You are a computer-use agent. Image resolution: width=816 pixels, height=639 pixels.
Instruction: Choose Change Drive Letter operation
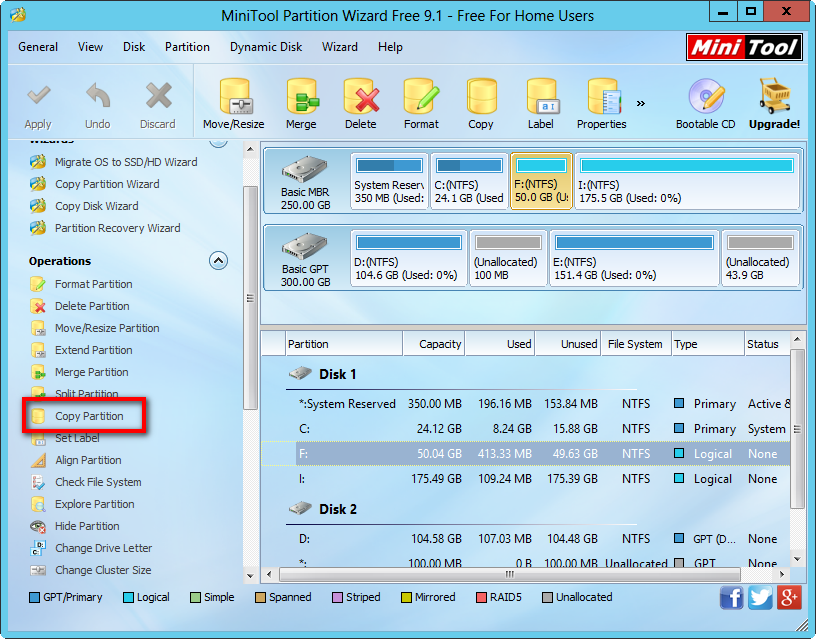pyautogui.click(x=92, y=548)
